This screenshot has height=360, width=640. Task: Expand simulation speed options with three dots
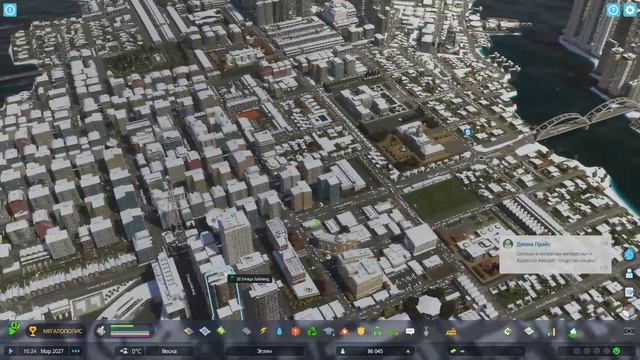coord(76,351)
